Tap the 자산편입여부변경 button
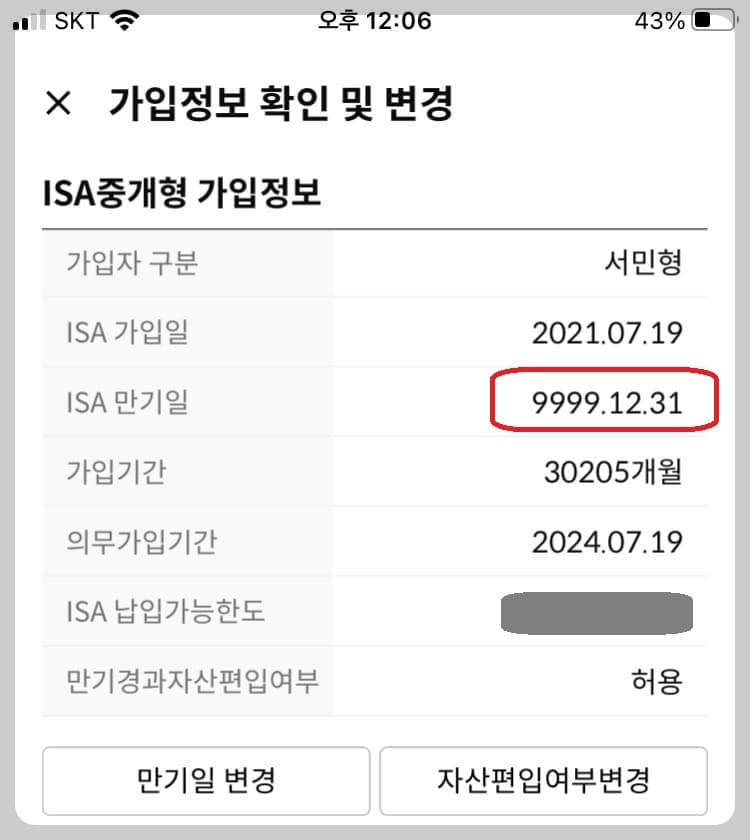The width and height of the screenshot is (750, 840). pos(546,781)
